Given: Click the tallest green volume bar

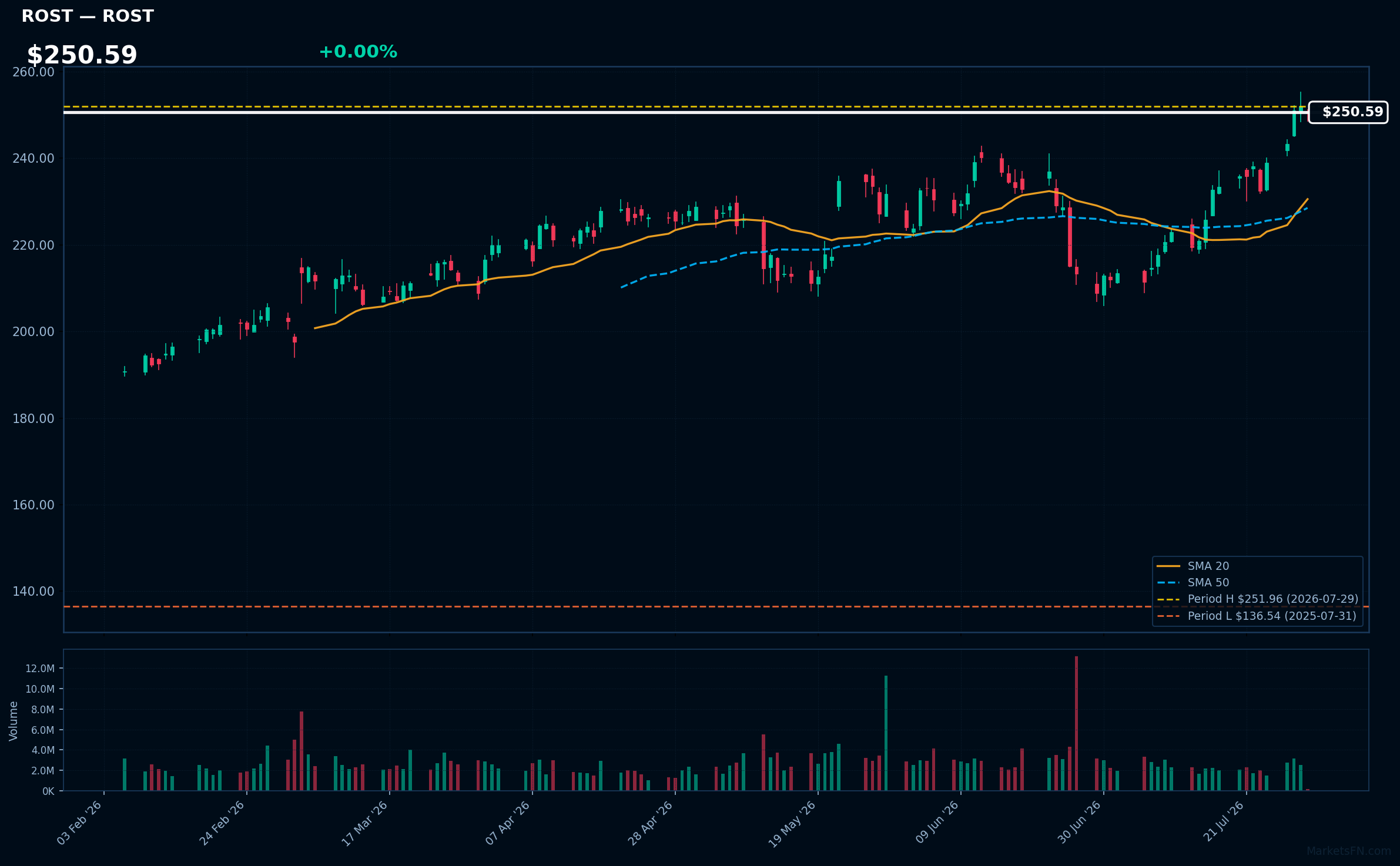Looking at the screenshot, I should (x=886, y=733).
